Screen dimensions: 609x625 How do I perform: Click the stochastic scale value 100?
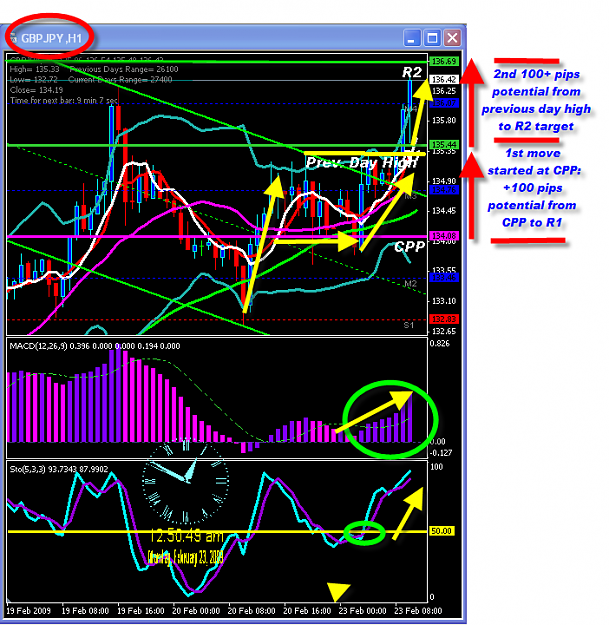point(437,467)
